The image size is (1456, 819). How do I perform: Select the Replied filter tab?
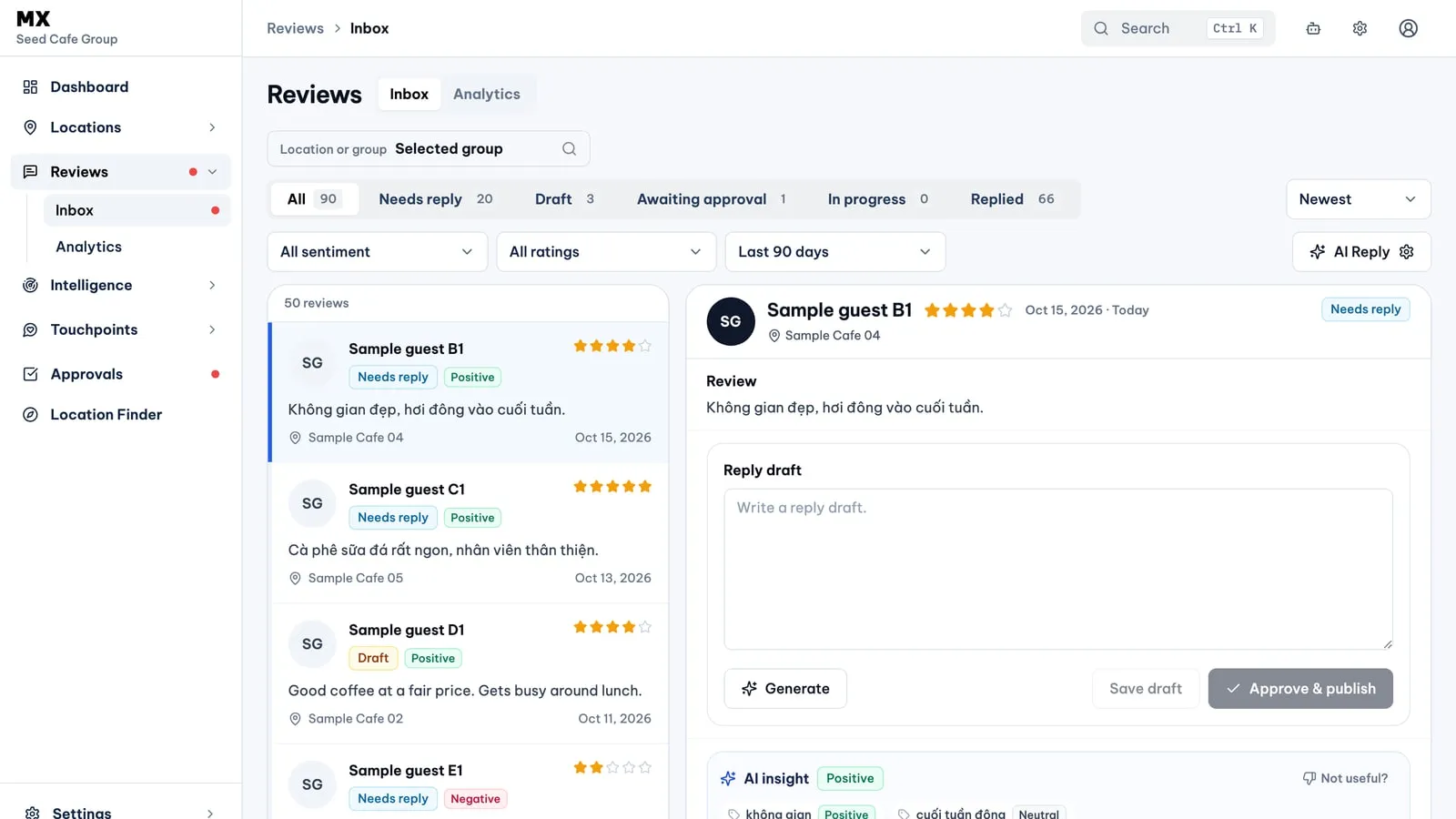1012,199
